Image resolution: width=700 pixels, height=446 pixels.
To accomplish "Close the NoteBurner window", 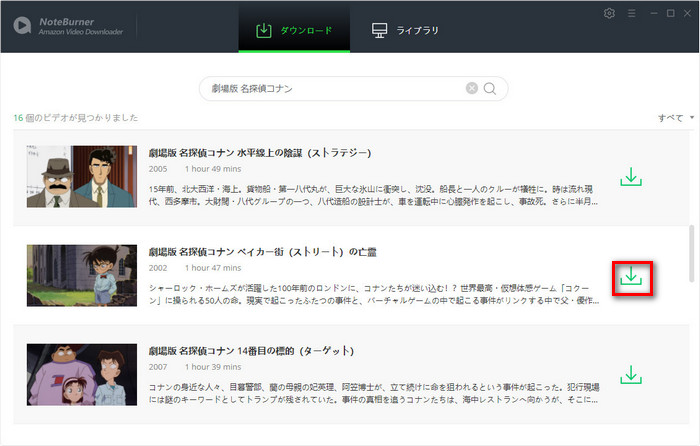I will click(688, 13).
